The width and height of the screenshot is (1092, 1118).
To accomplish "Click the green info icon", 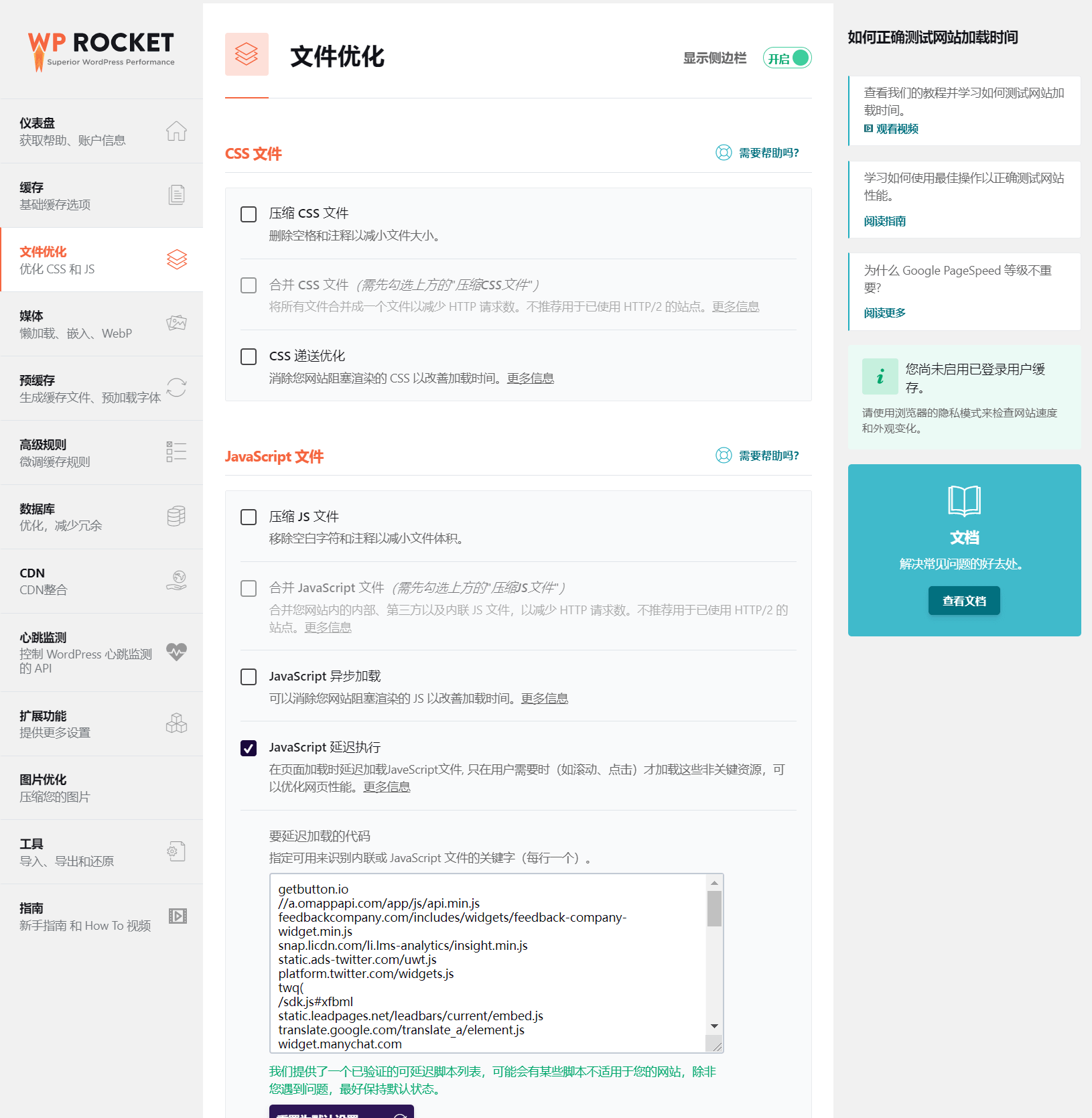I will pyautogui.click(x=880, y=376).
